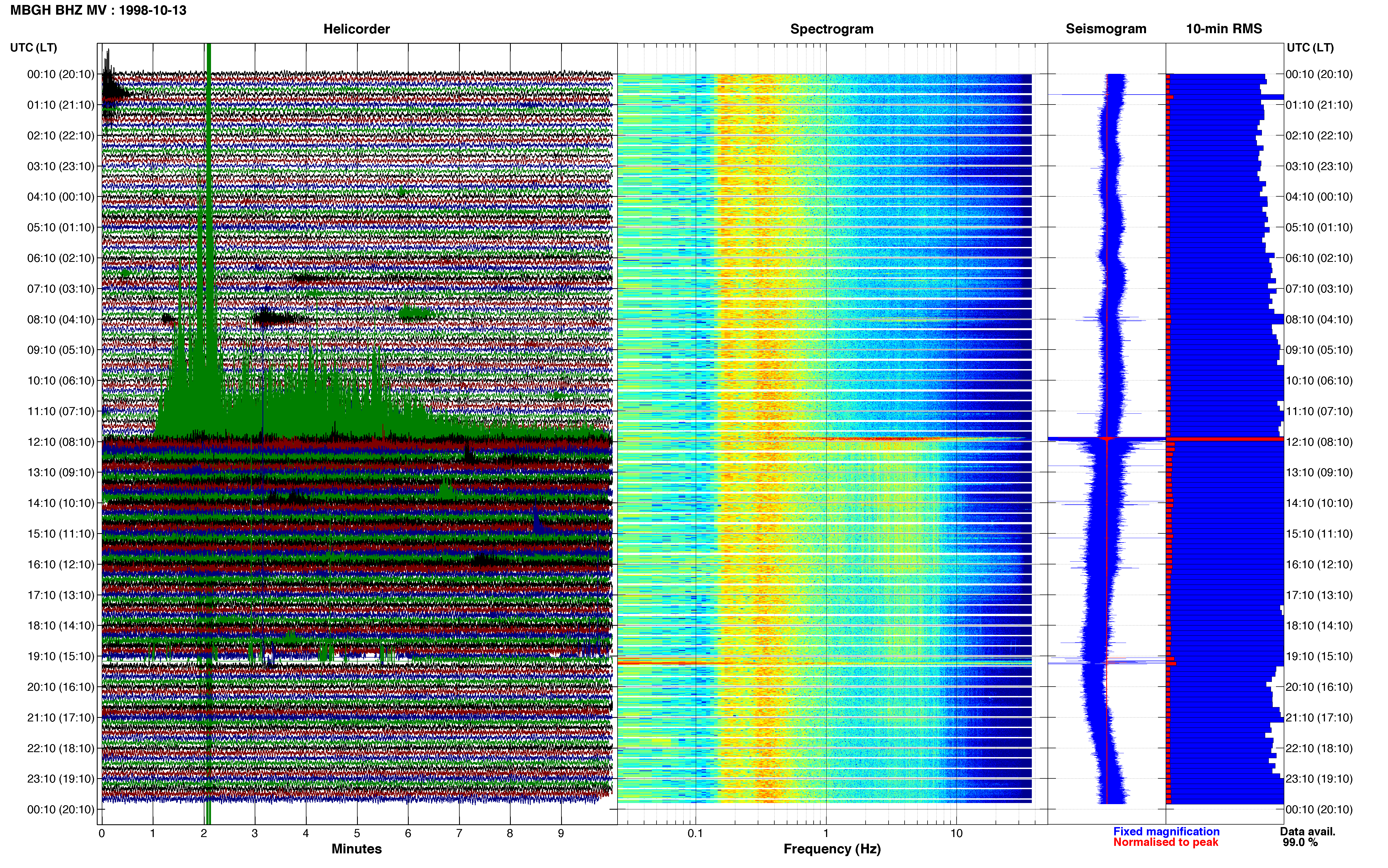This screenshot has height=868, width=1388.
Task: Click the left-axis time label '04:10 (00:10)'
Action: tap(61, 197)
